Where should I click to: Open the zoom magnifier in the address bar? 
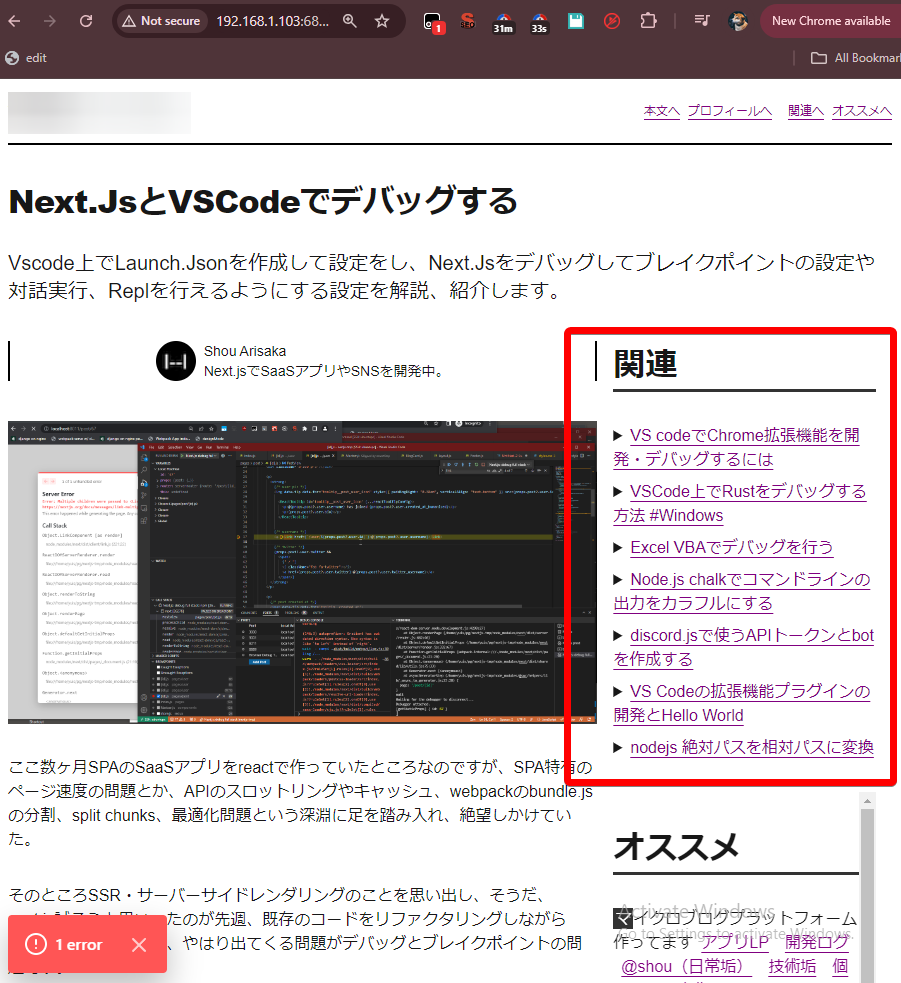(349, 21)
